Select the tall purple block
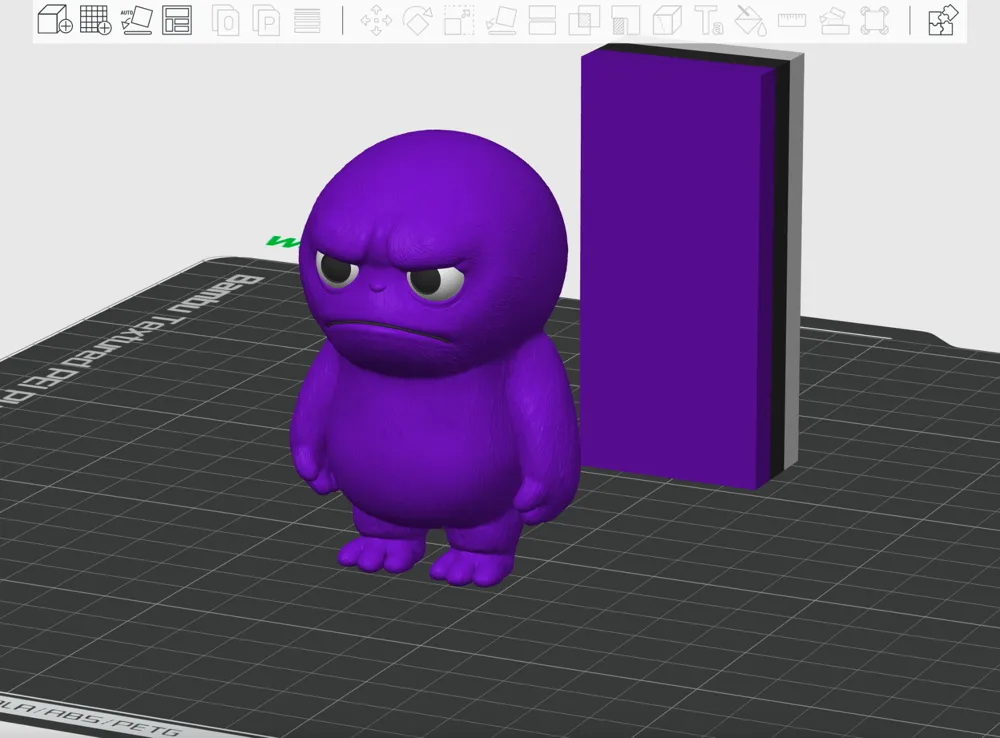Screen dimensions: 1000x738 (692, 265)
